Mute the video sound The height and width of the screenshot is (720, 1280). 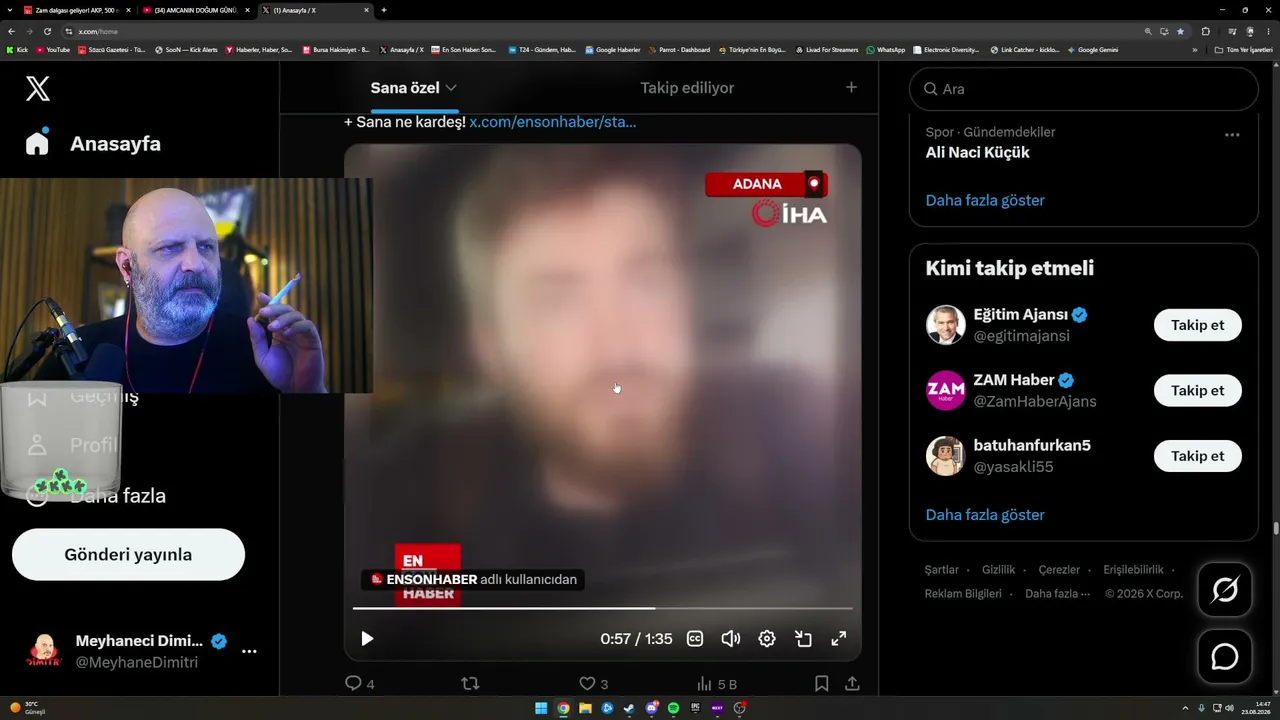731,639
